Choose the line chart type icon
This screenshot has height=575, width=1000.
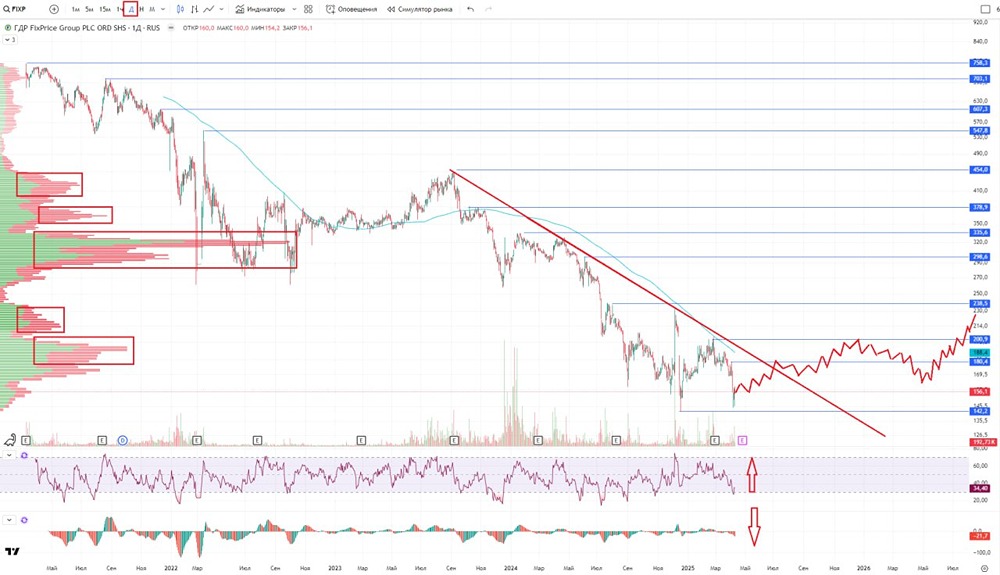pos(209,10)
